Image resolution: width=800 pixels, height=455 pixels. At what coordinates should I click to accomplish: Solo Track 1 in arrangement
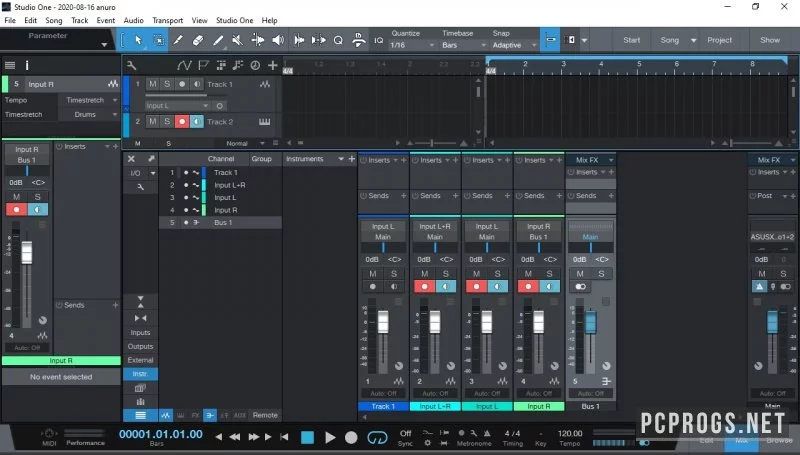(167, 84)
